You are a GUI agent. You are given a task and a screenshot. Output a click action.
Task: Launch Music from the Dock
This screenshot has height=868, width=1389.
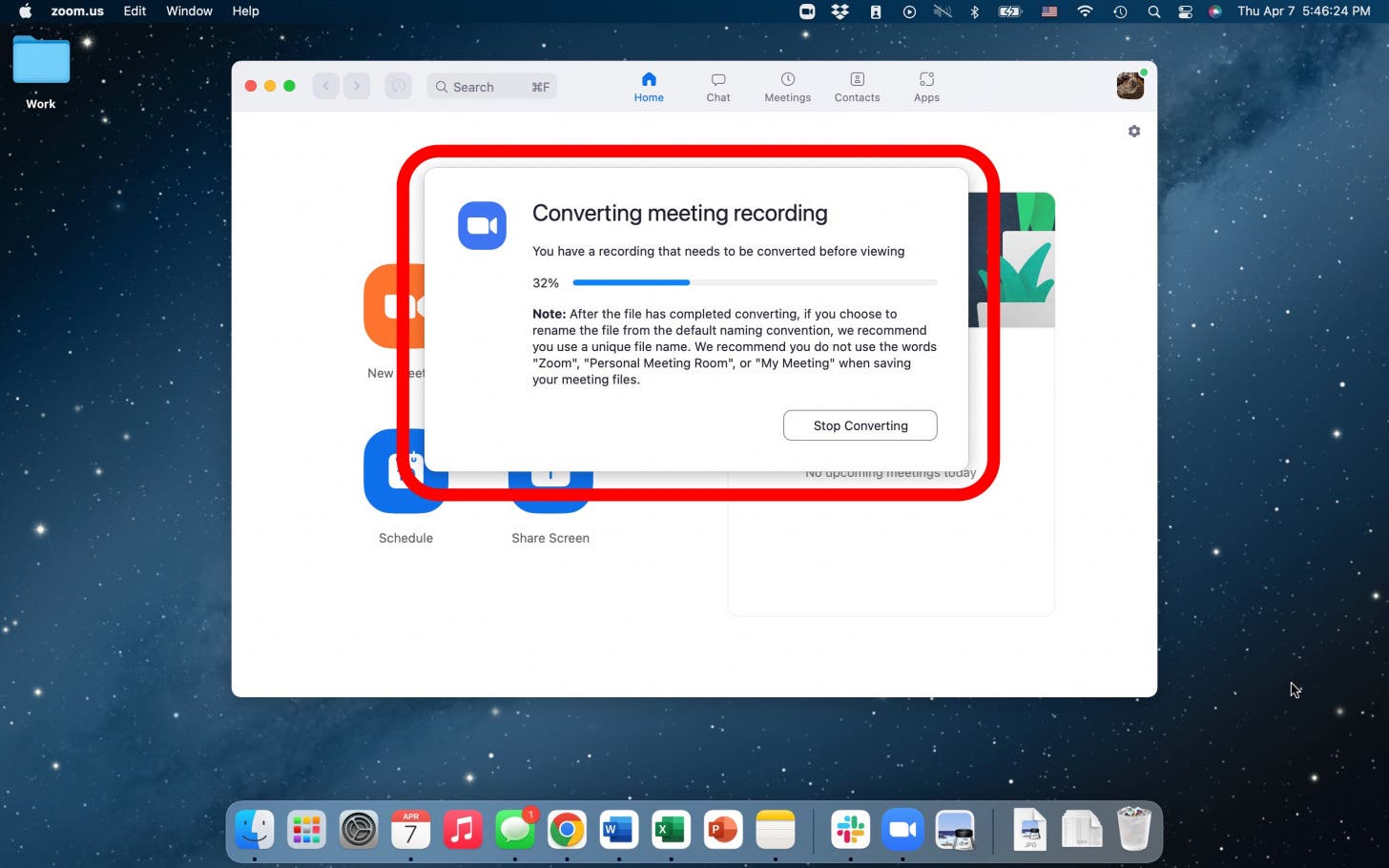[x=463, y=830]
